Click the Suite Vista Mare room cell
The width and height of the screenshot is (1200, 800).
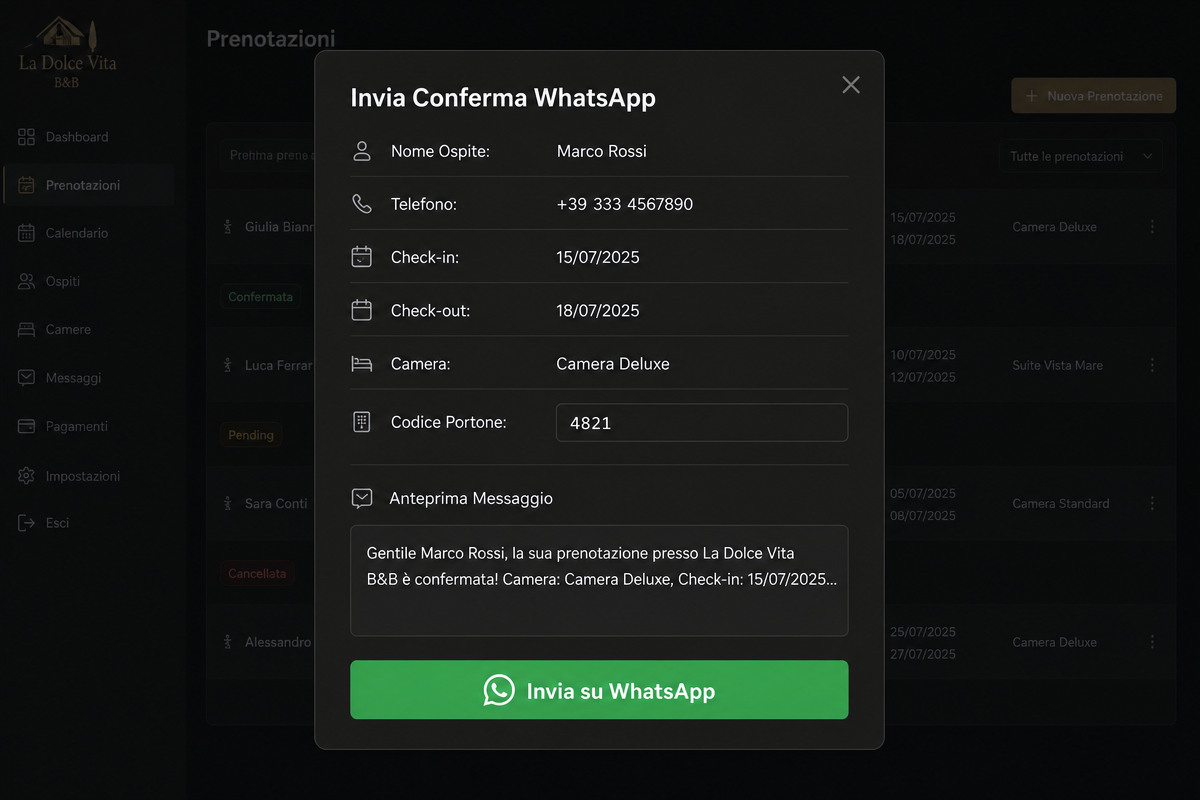(x=1057, y=365)
